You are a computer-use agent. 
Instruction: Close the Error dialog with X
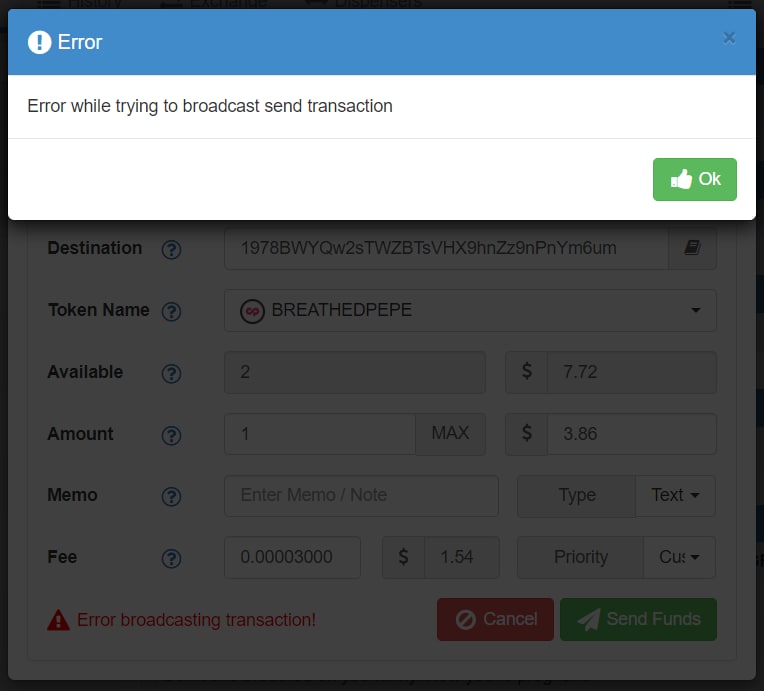[x=729, y=38]
